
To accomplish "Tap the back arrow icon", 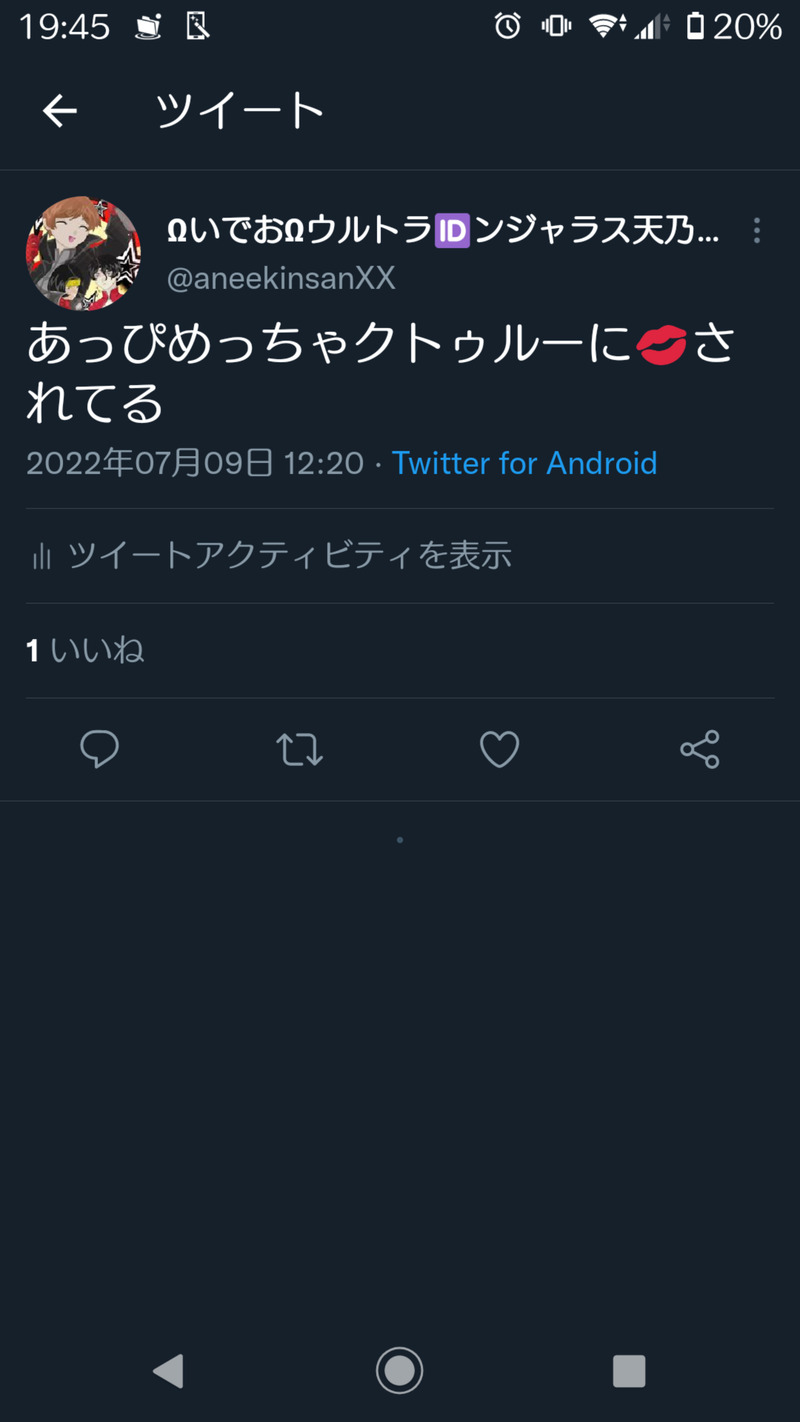I will point(60,111).
